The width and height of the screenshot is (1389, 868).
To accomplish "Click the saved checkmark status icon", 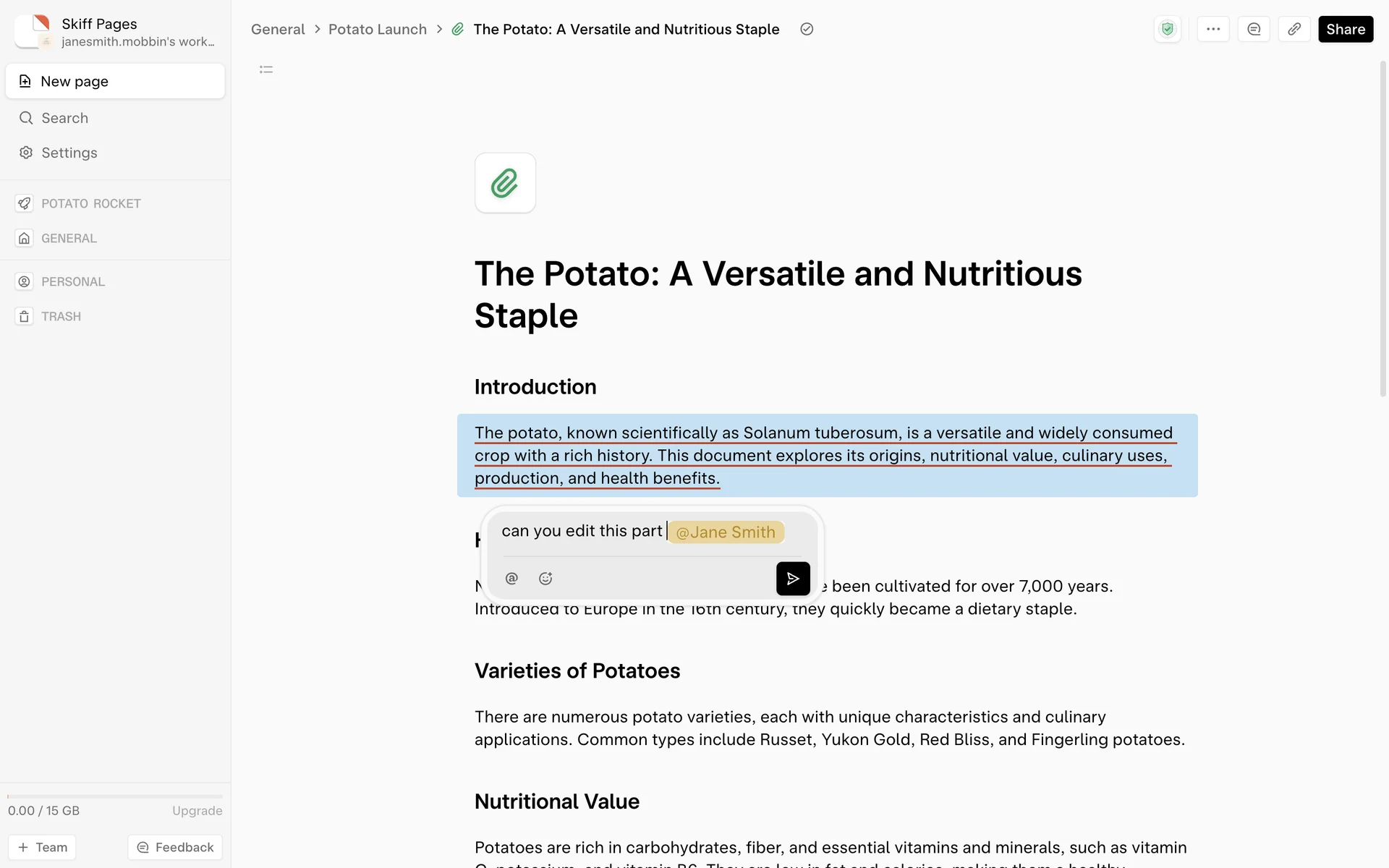I will pos(807,30).
